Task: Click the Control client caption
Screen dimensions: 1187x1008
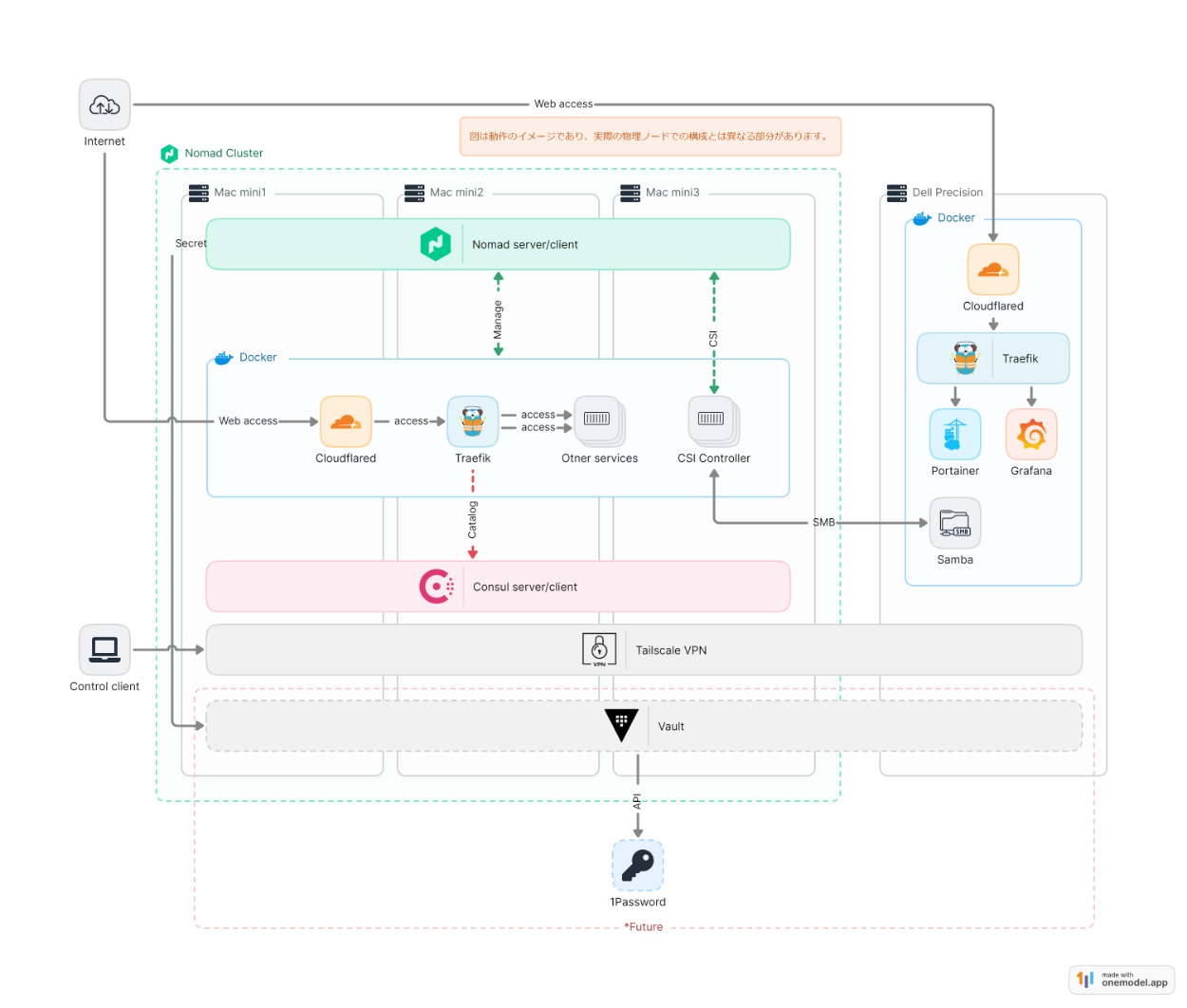Action: (x=104, y=686)
